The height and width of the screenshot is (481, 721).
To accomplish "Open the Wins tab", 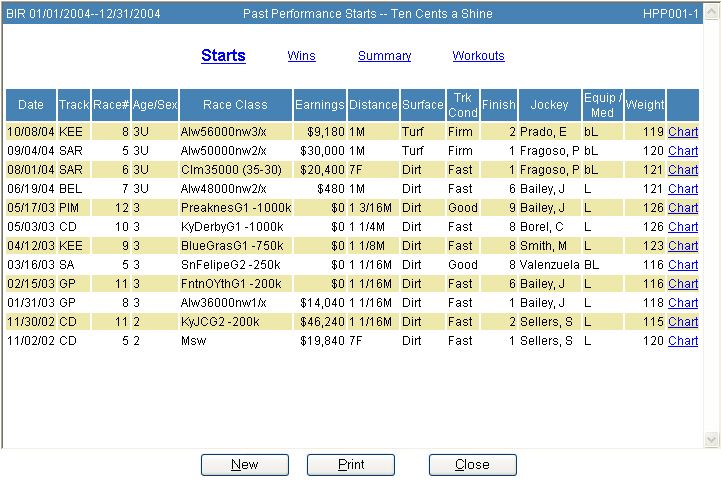I will [x=301, y=56].
